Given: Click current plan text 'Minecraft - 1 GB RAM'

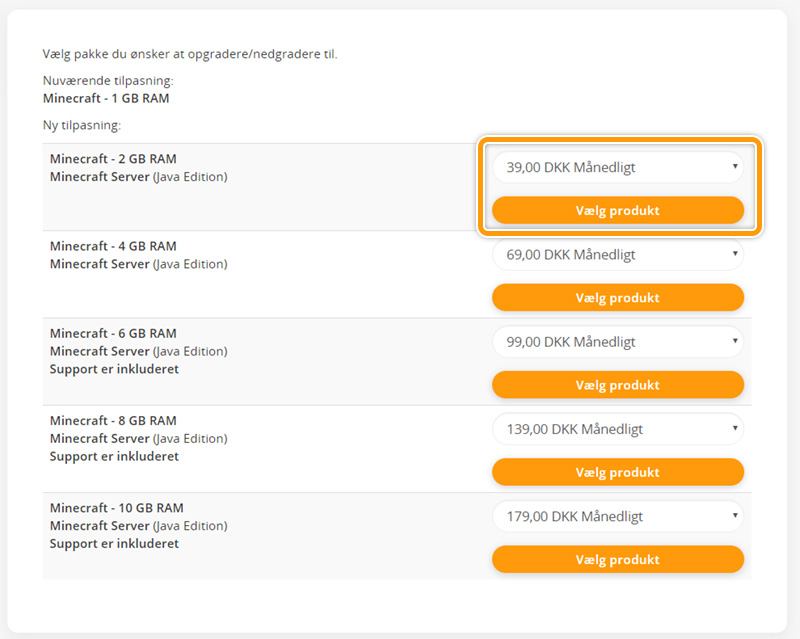Looking at the screenshot, I should tap(106, 99).
